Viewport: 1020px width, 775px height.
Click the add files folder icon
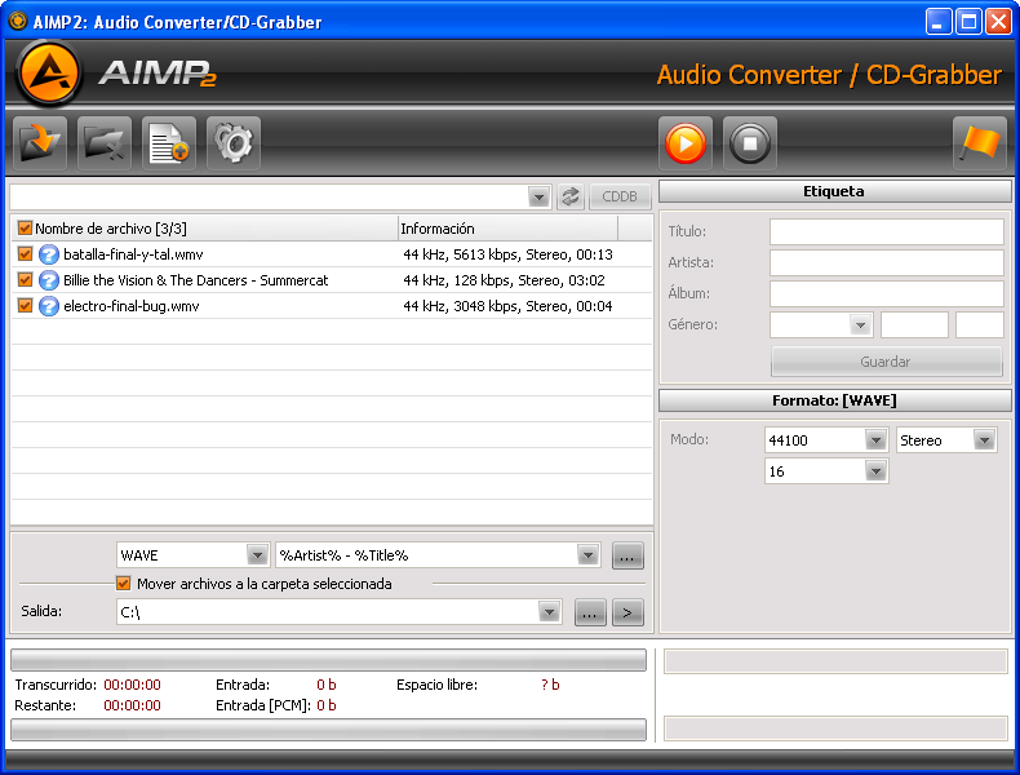[40, 143]
